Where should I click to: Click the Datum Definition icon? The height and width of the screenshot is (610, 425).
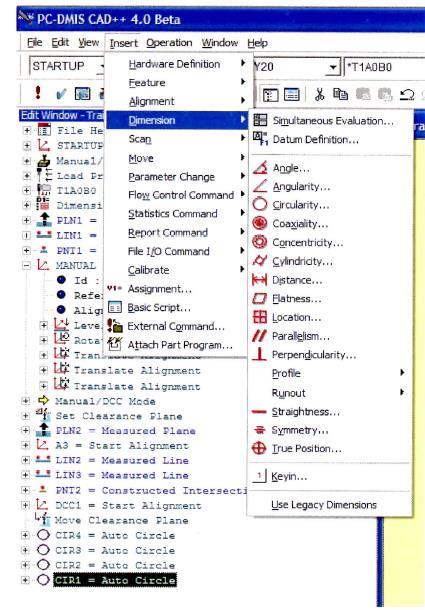(260, 139)
